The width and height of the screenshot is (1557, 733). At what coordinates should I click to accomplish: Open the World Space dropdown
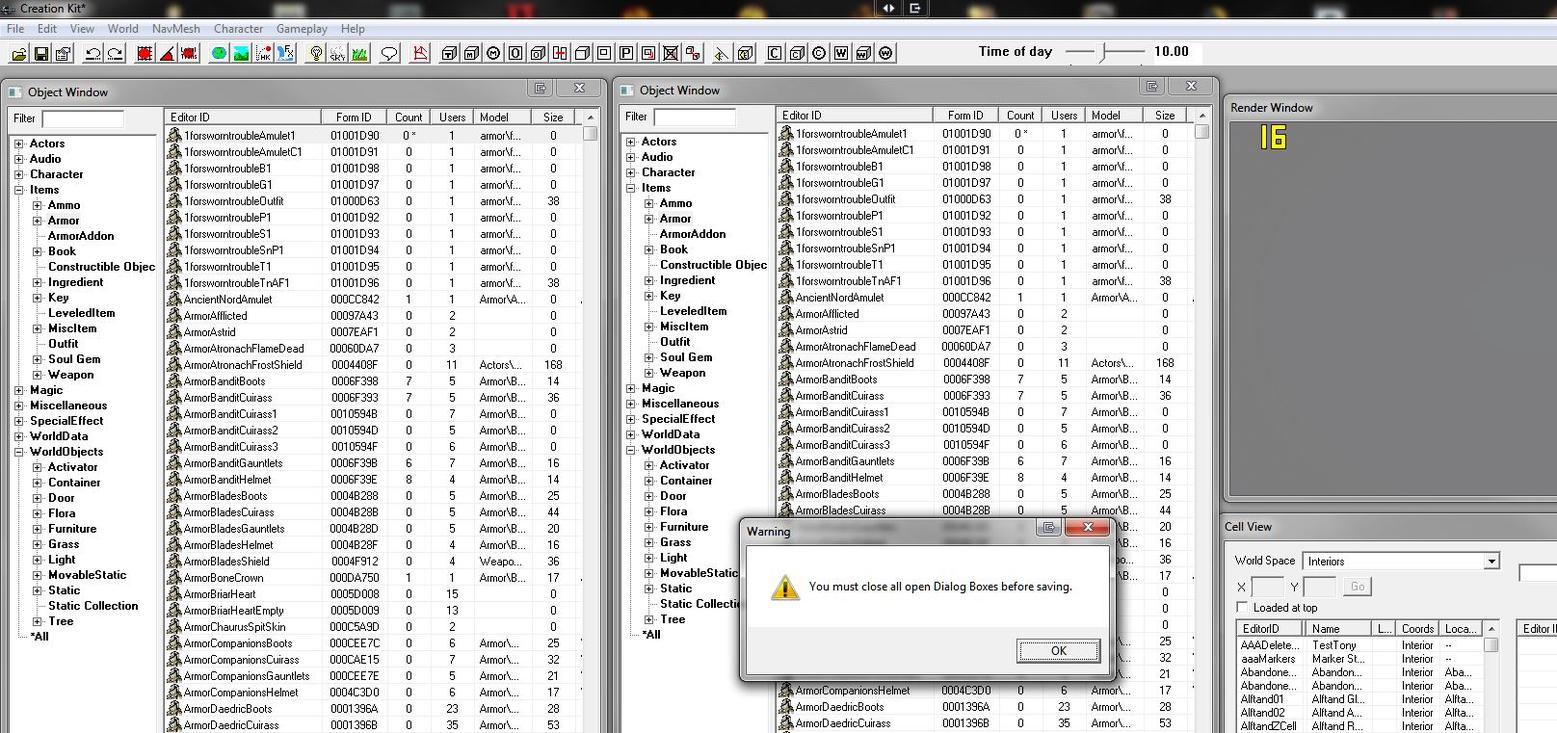pyautogui.click(x=1491, y=561)
